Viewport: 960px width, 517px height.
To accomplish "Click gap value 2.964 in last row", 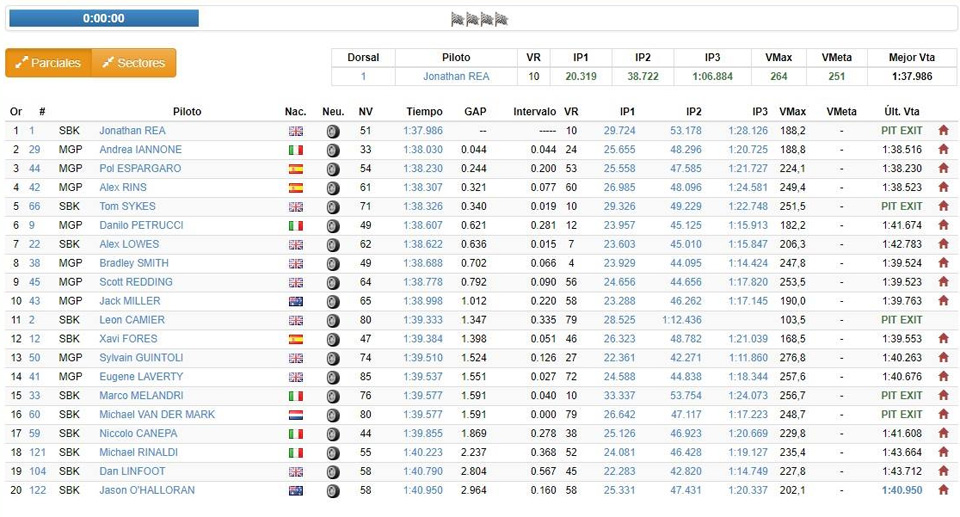I will click(474, 490).
